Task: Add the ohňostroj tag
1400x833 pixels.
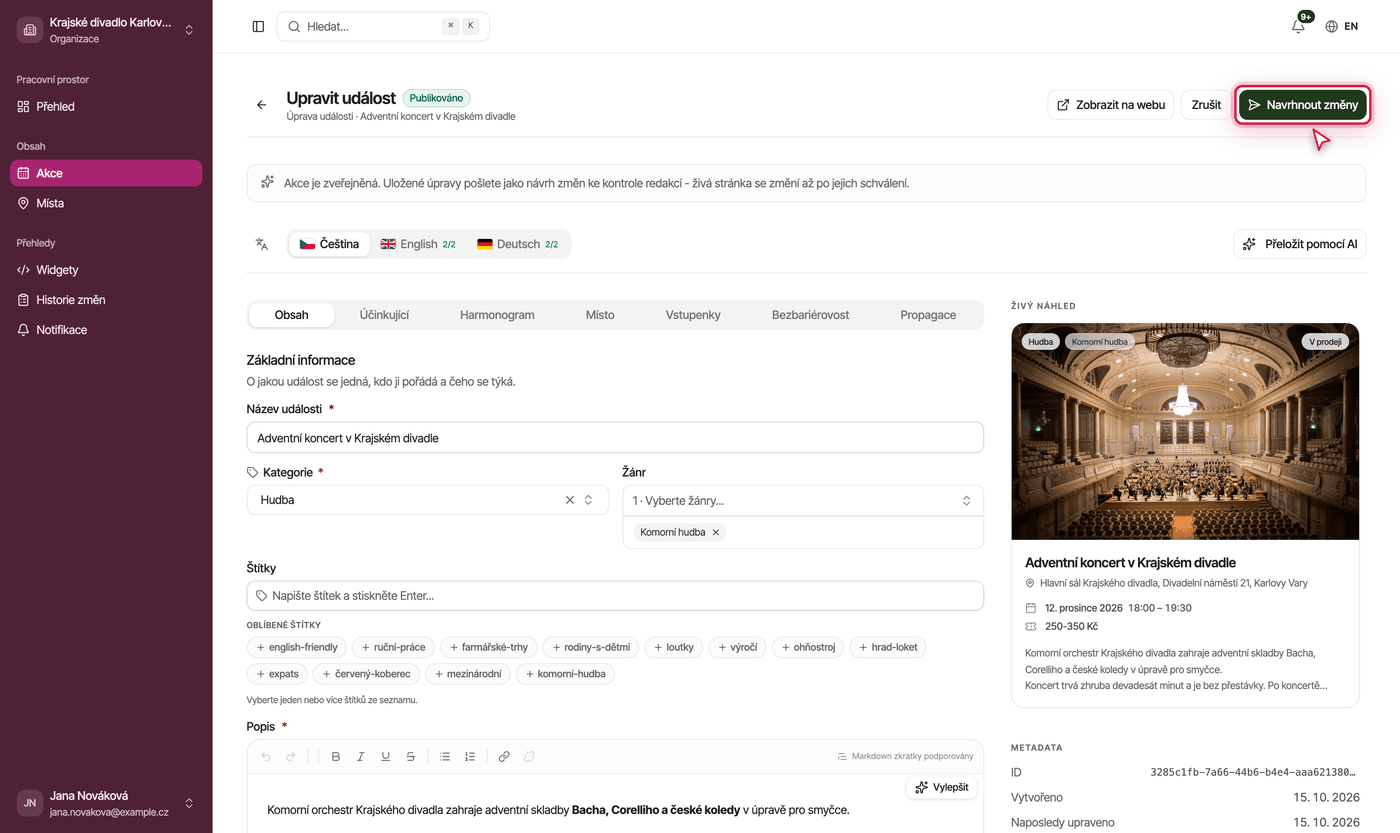Action: [808, 647]
